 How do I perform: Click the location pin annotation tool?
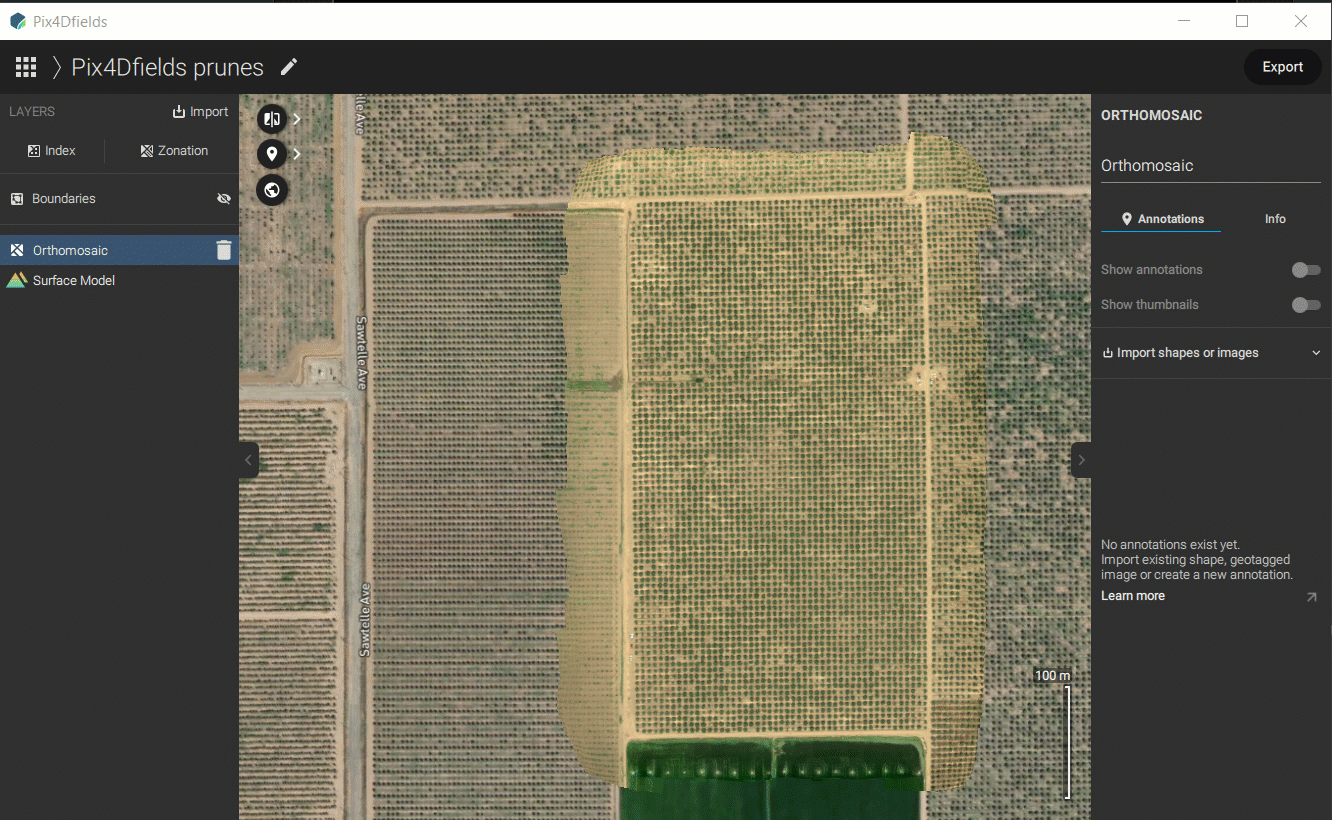tap(271, 154)
